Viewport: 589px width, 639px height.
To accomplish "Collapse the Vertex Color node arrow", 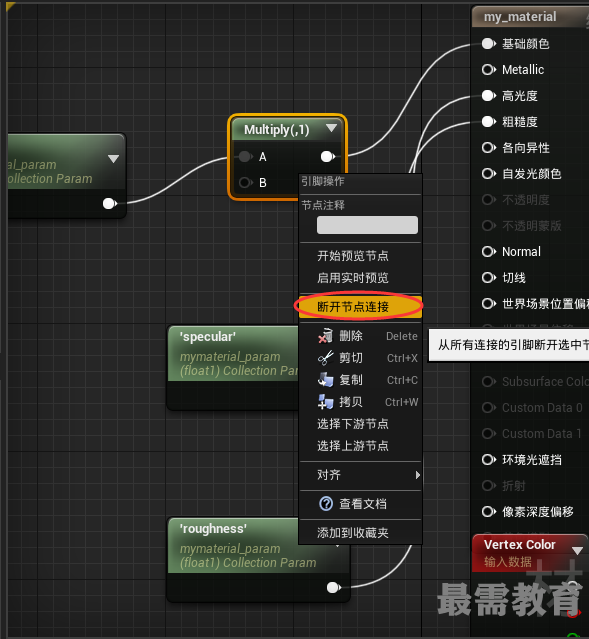I will click(x=577, y=551).
